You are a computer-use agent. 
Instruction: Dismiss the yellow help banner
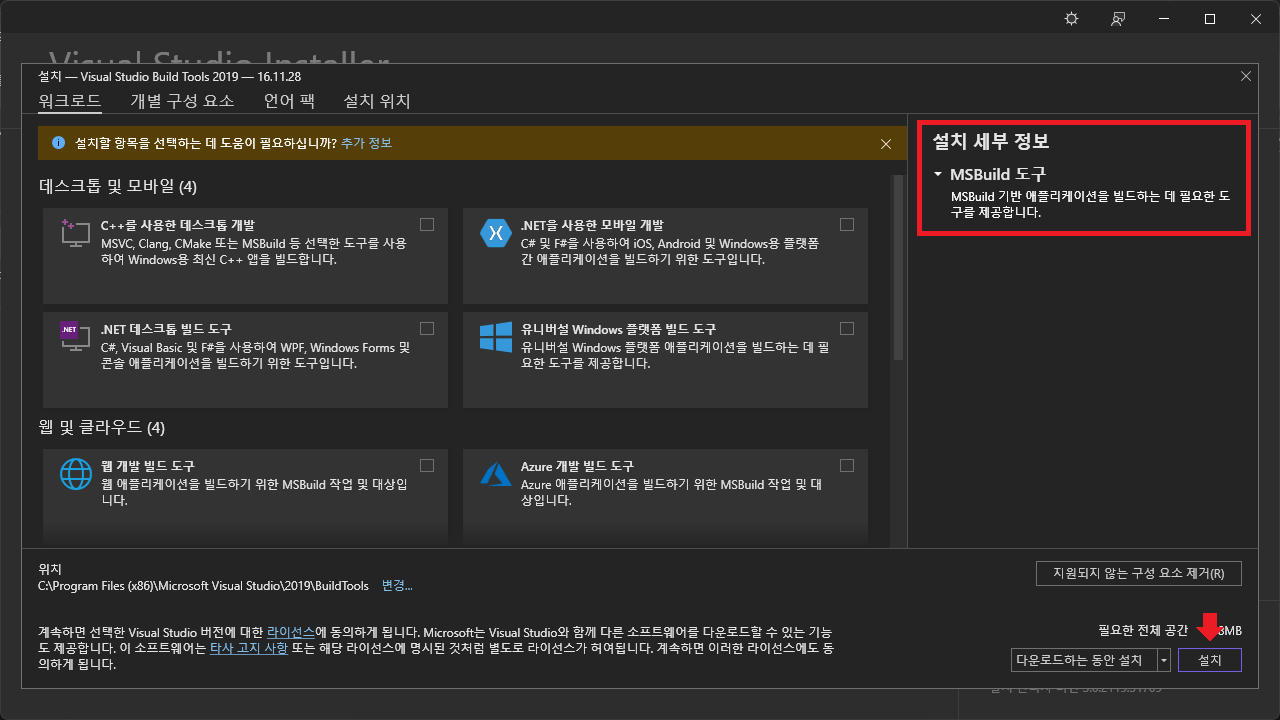(886, 144)
